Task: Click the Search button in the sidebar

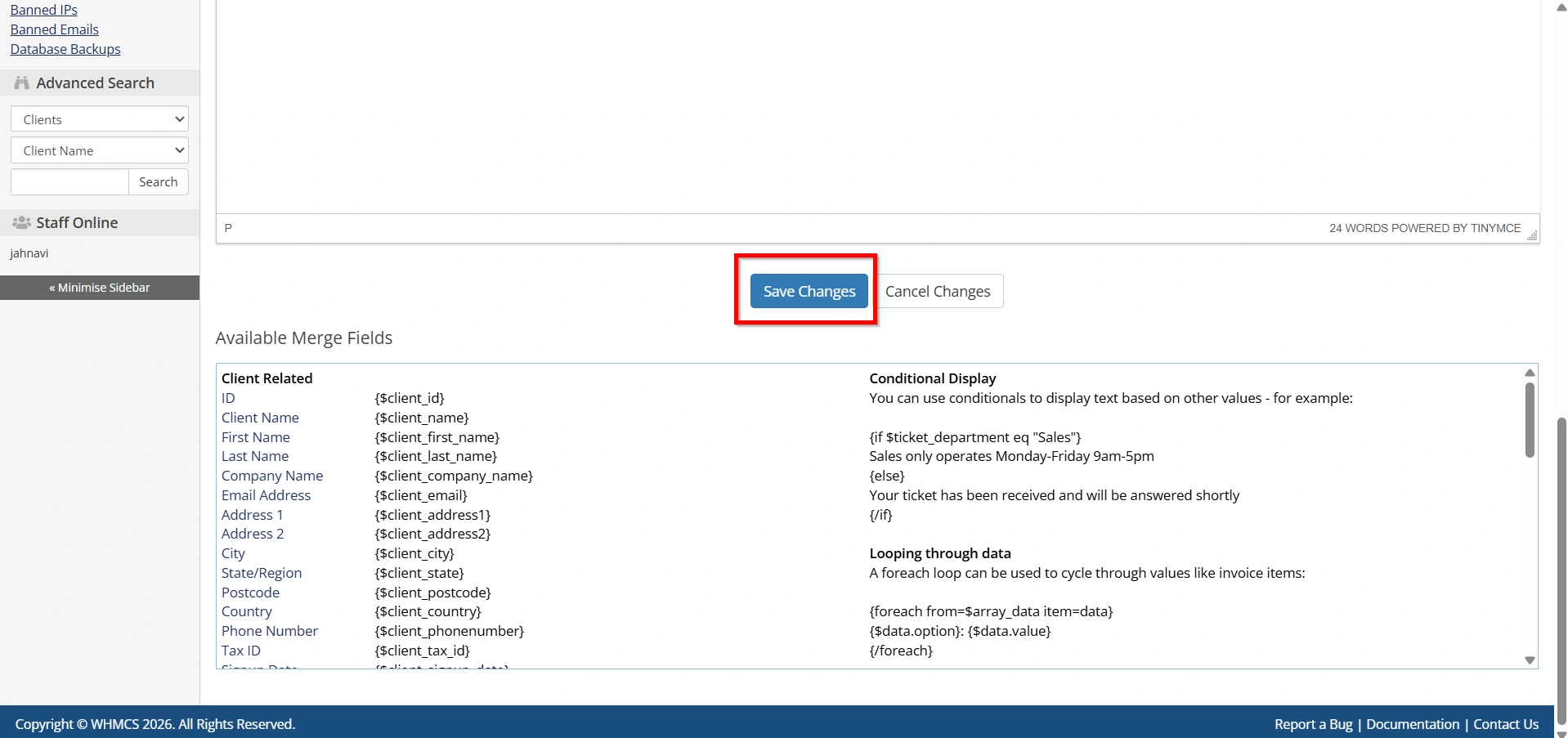Action: [x=159, y=181]
